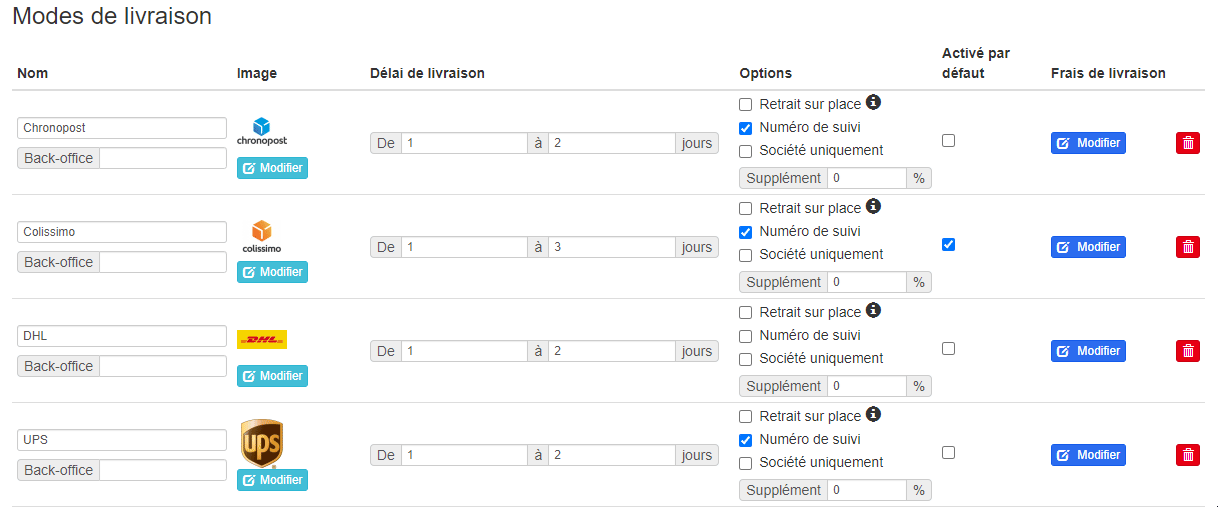The height and width of the screenshot is (507, 1218).
Task: Remove the DHL delivery mode via trash
Action: coord(1187,351)
